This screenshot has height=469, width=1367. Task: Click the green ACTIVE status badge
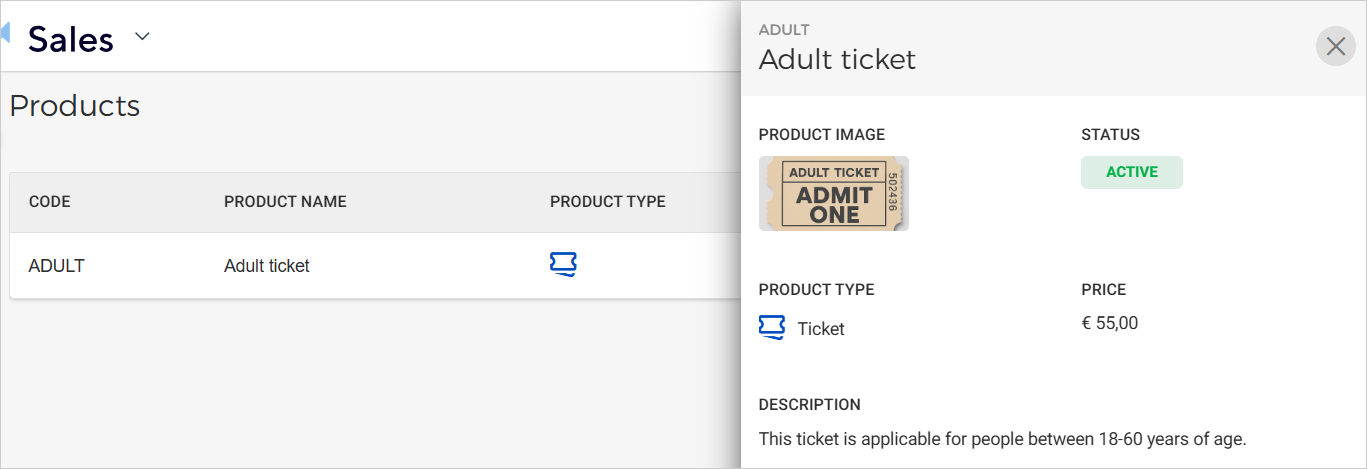(1131, 172)
